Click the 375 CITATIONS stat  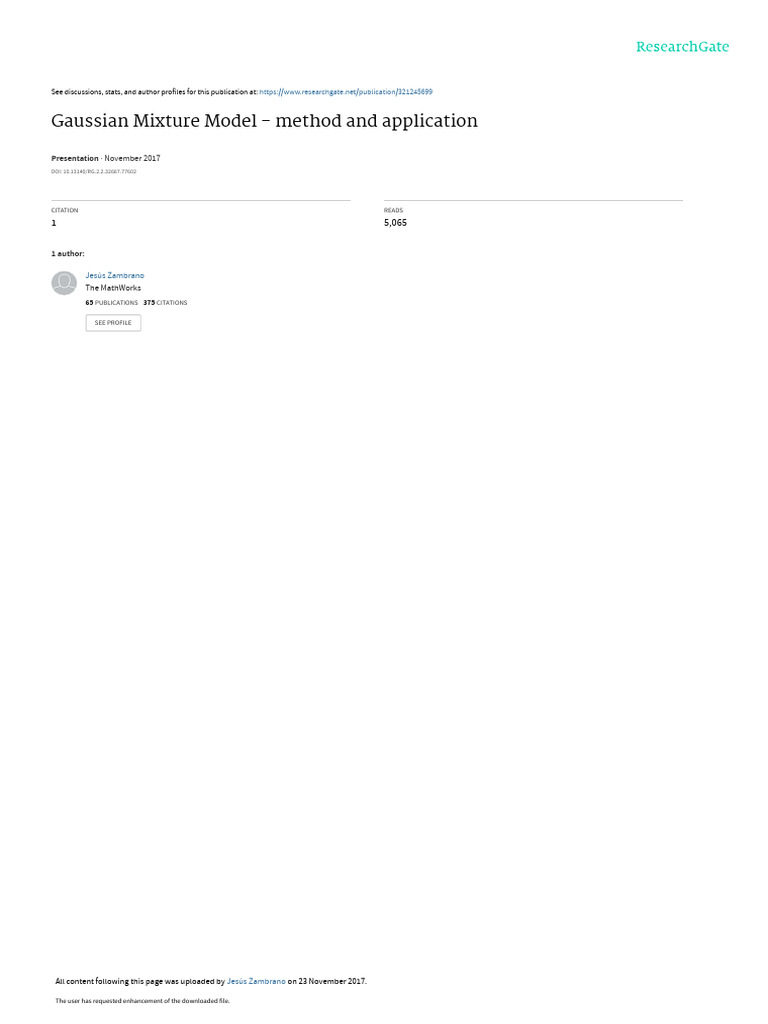coord(165,303)
